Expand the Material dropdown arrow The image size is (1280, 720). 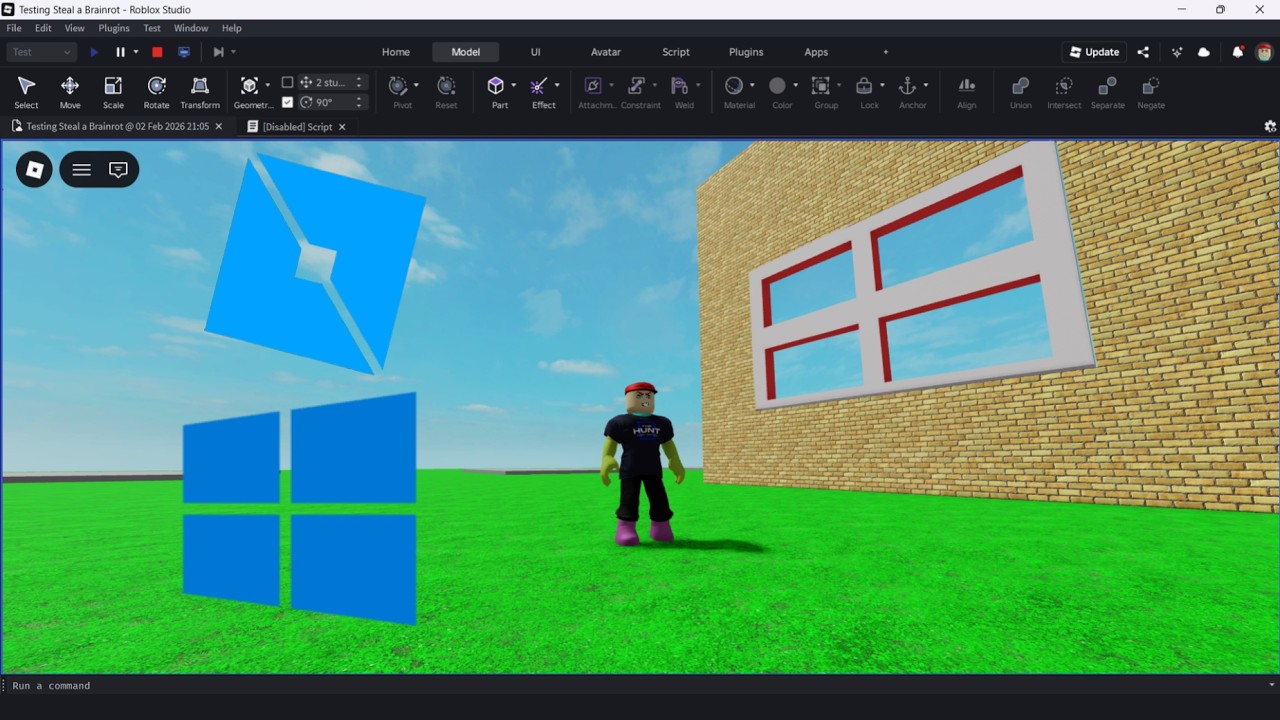pyautogui.click(x=752, y=85)
